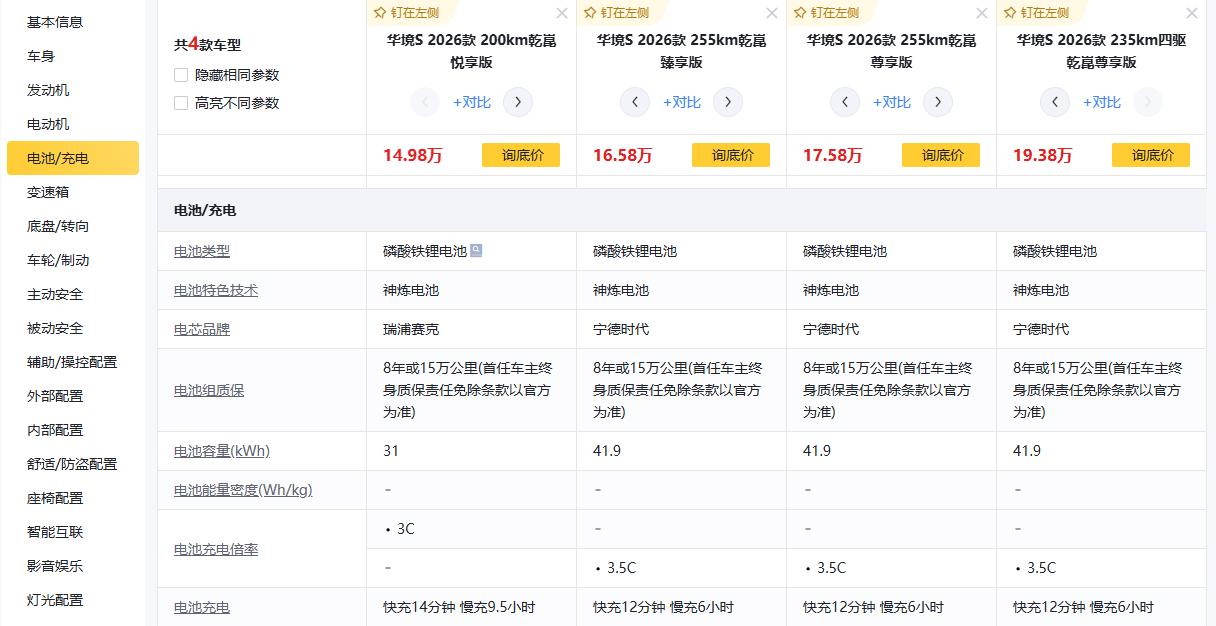
Task: Close the 235km四驱乾崑尊享版 column with X
Action: [x=1192, y=13]
